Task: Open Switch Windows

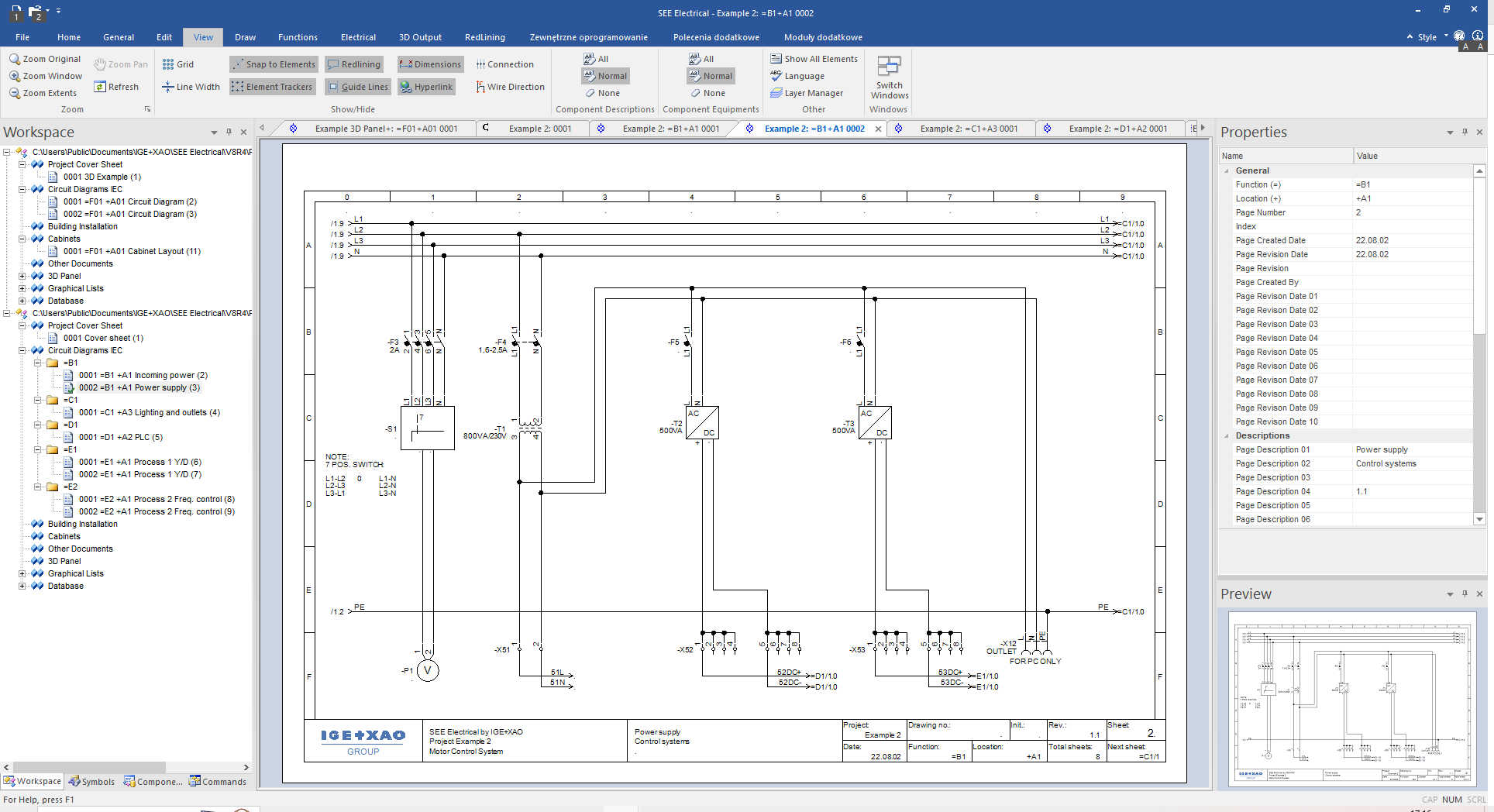Action: pos(889,77)
